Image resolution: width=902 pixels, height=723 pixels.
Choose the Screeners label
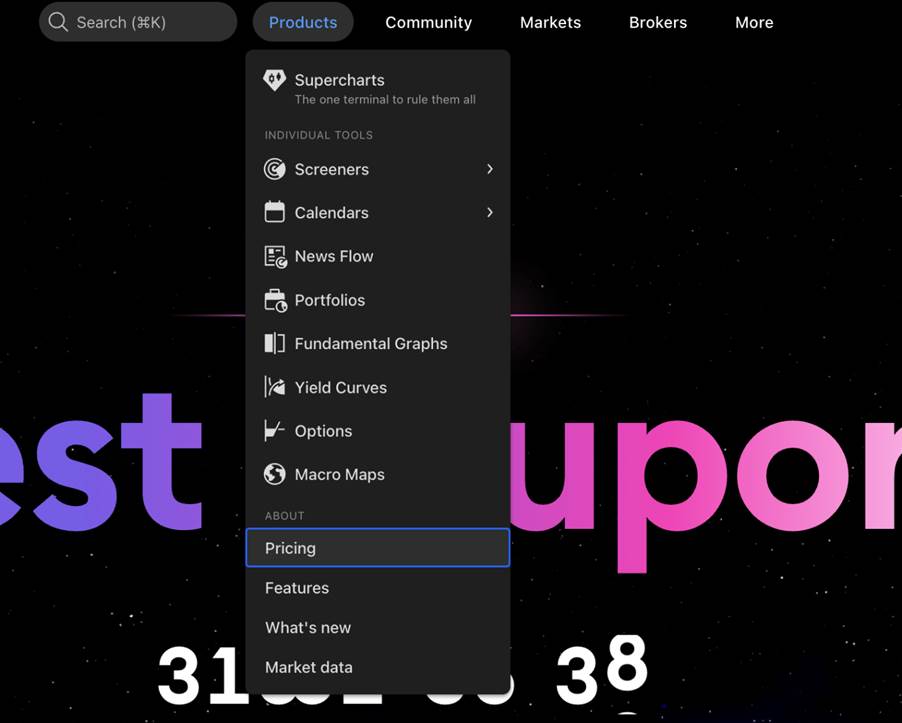pyautogui.click(x=331, y=169)
